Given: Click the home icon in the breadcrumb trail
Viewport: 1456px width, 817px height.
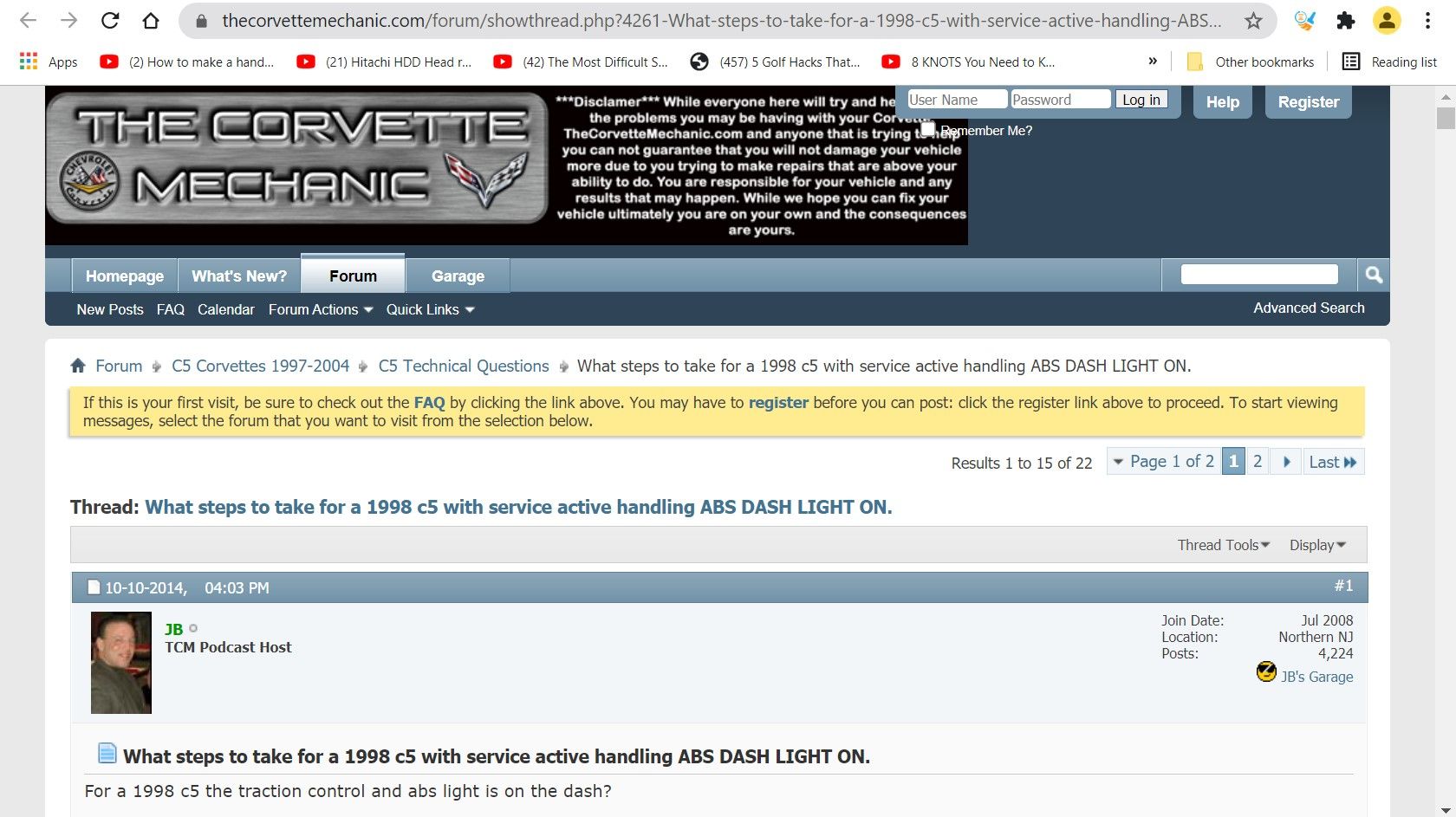Looking at the screenshot, I should (78, 366).
